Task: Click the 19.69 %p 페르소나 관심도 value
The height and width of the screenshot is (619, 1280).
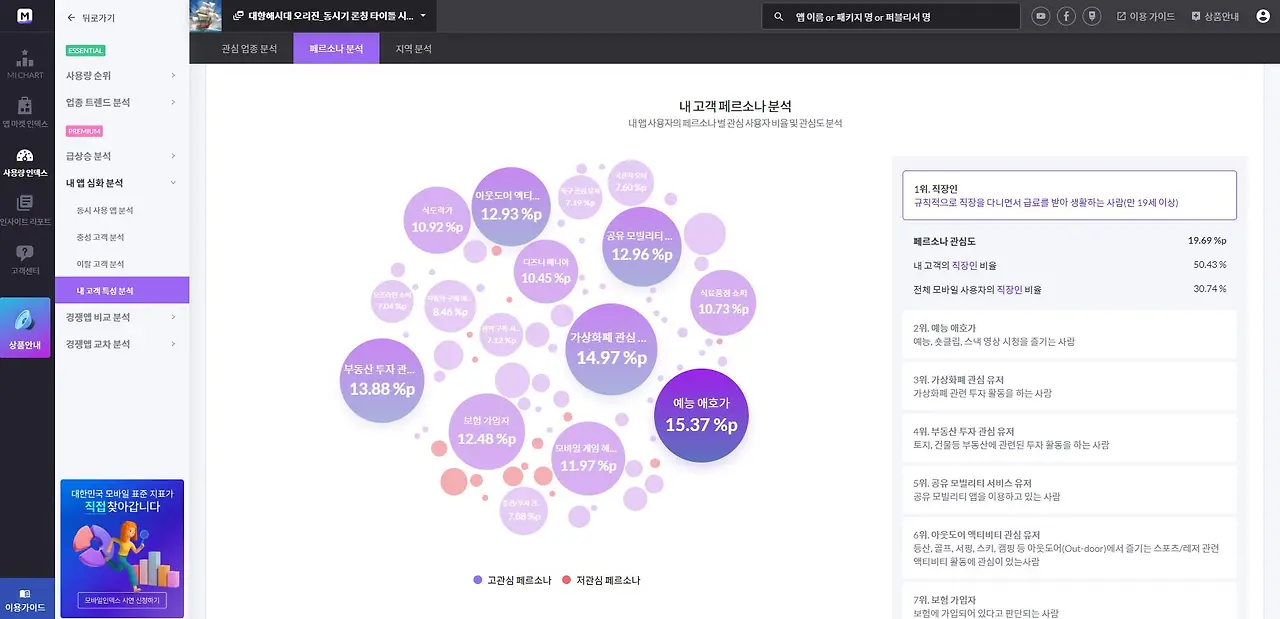Action: point(1206,241)
